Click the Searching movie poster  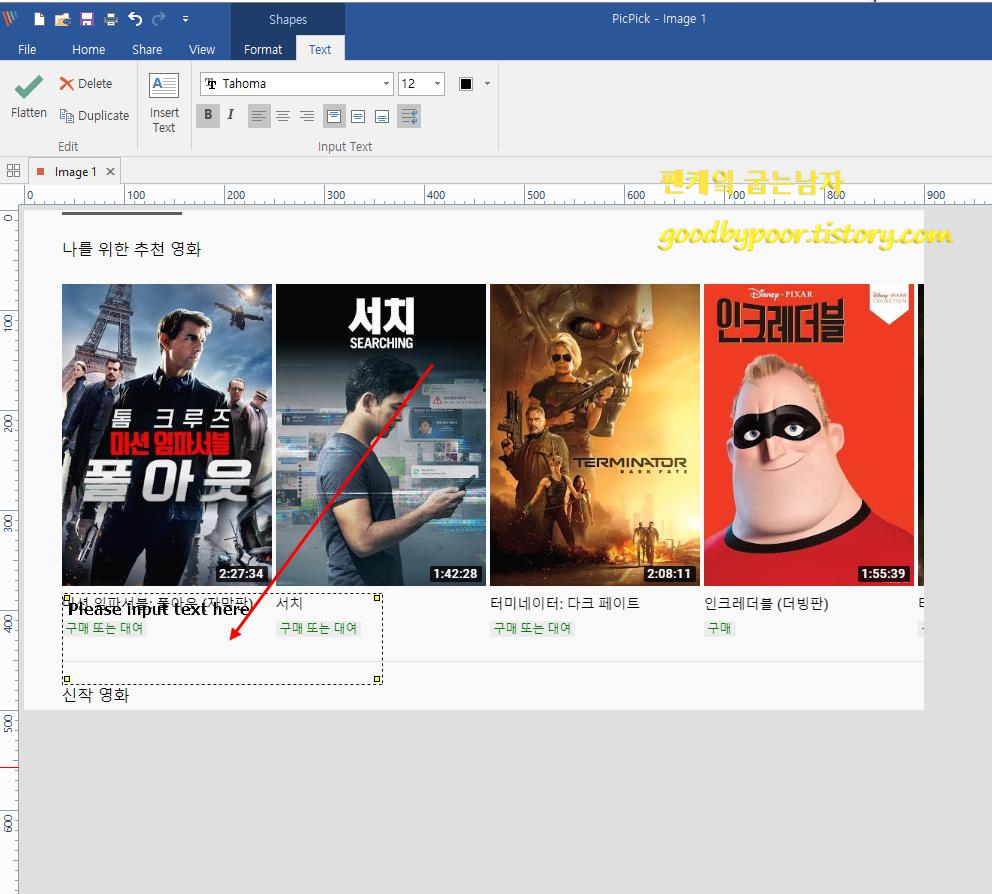[381, 434]
